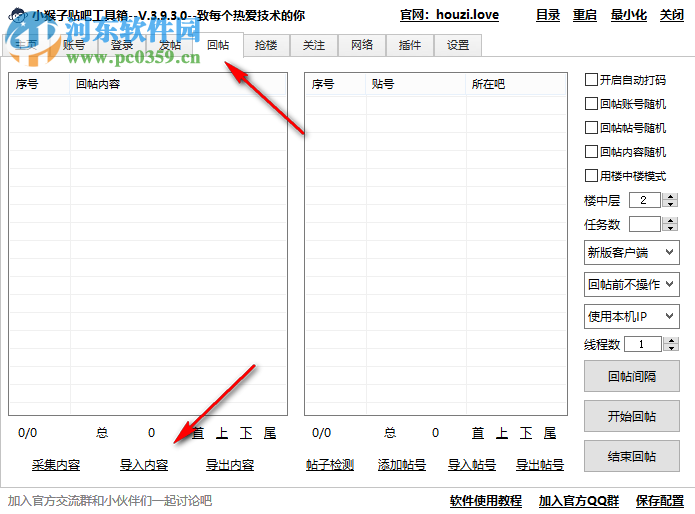
Task: Click 导出帖号 link
Action: tap(540, 465)
